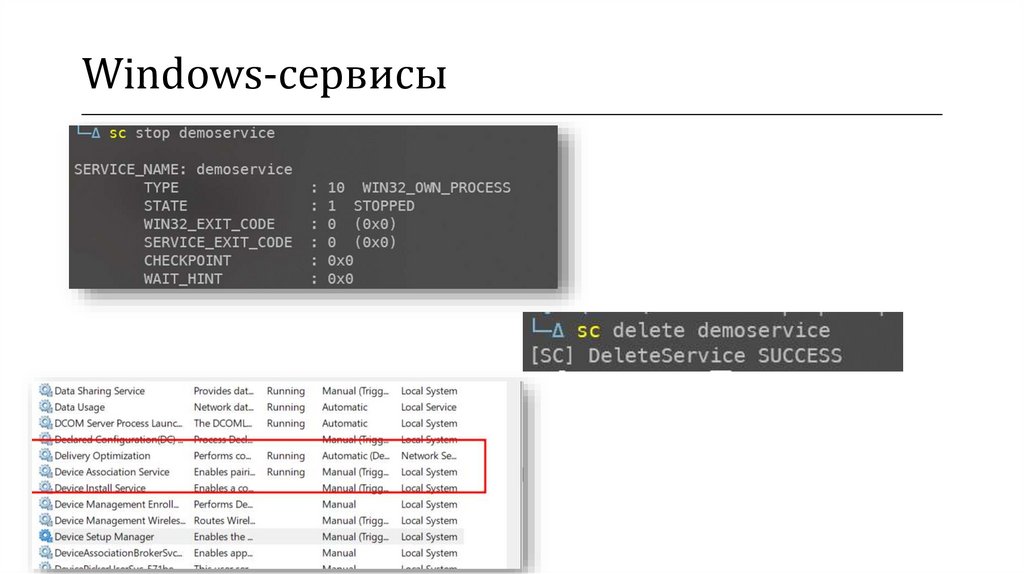This screenshot has width=1024, height=574.
Task: Click Running status of Device Association Service
Action: tap(285, 471)
